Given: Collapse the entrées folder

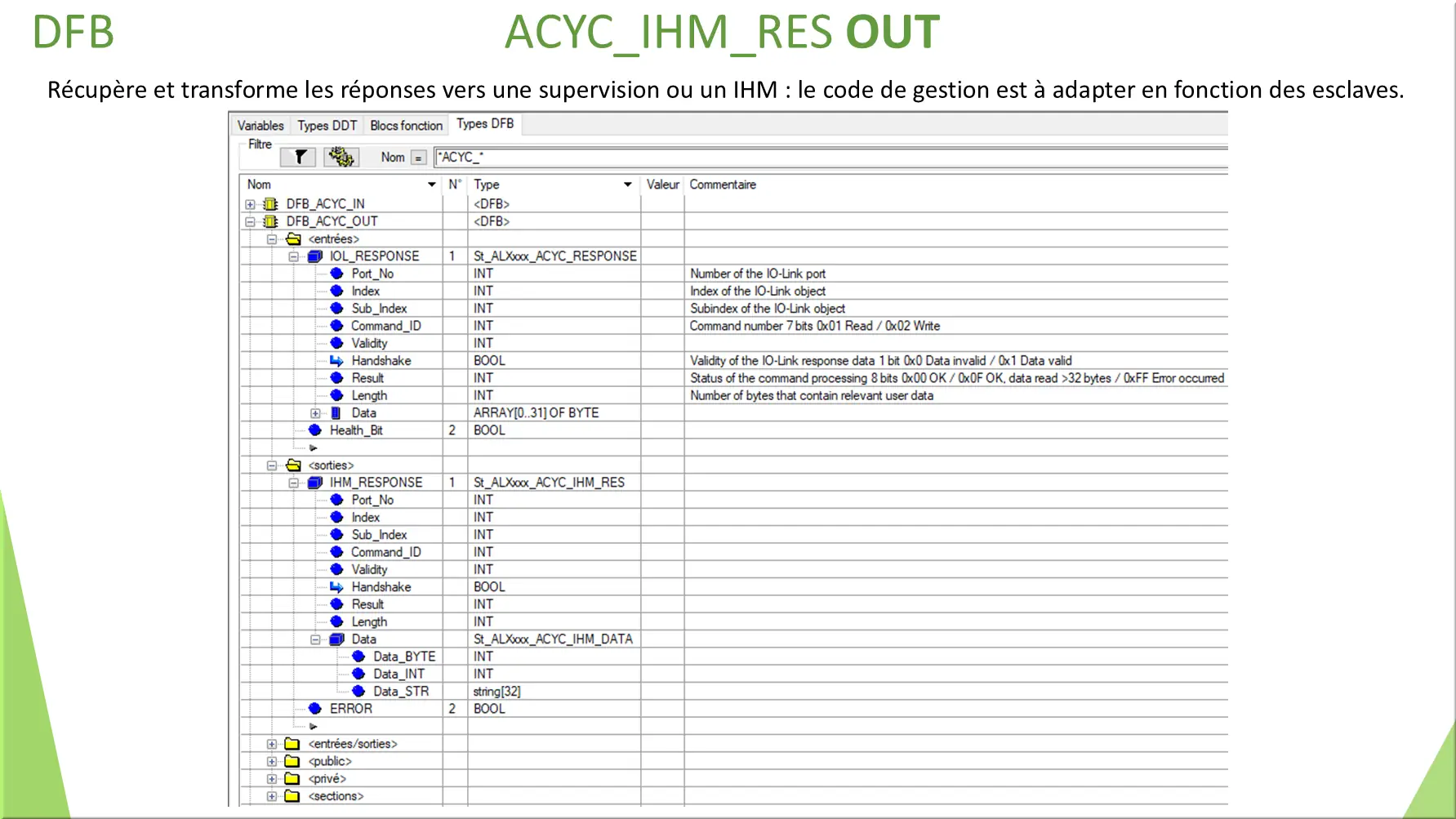Looking at the screenshot, I should click(272, 239).
